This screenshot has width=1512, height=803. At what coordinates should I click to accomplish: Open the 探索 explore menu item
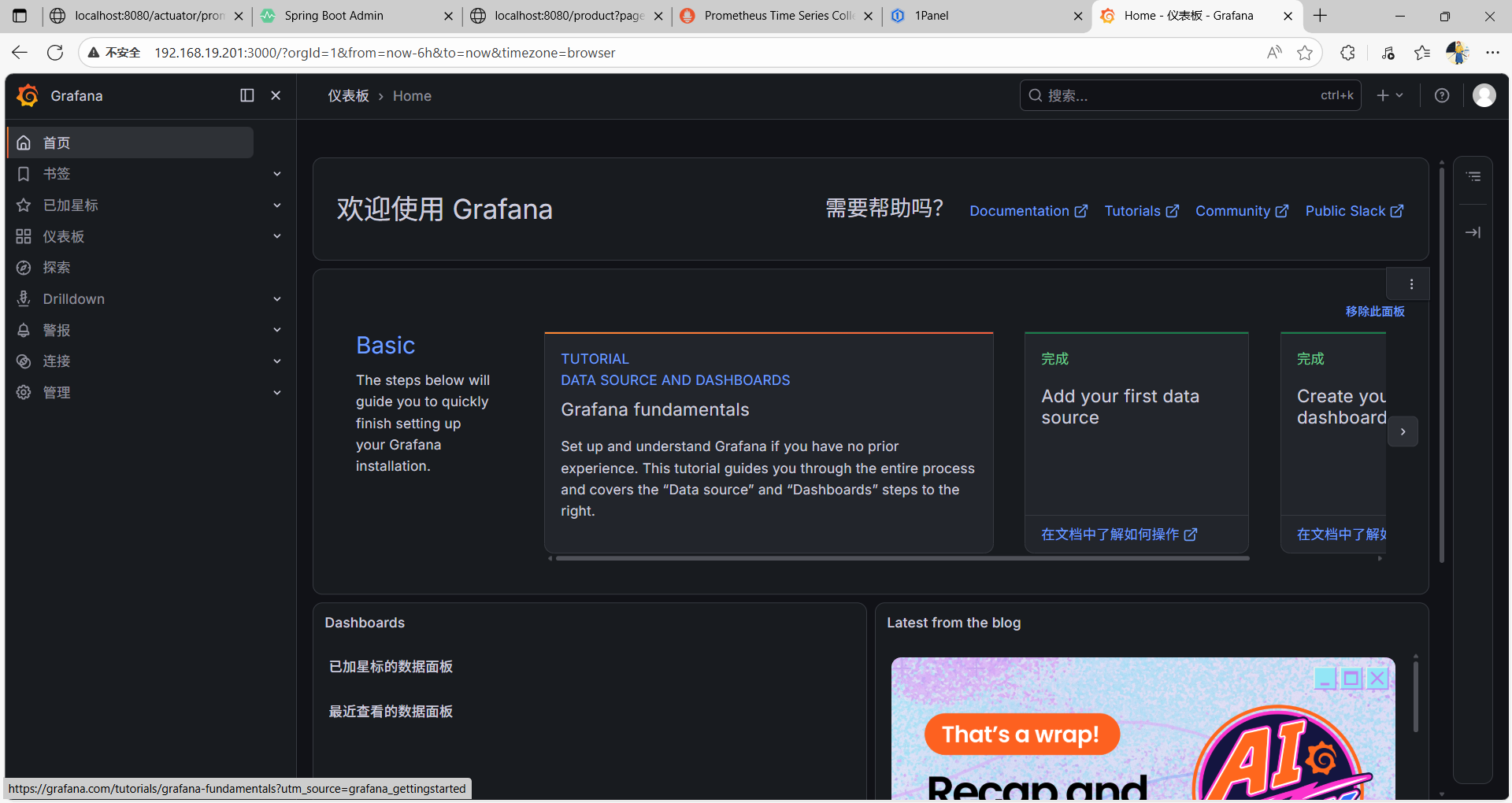pyautogui.click(x=57, y=268)
